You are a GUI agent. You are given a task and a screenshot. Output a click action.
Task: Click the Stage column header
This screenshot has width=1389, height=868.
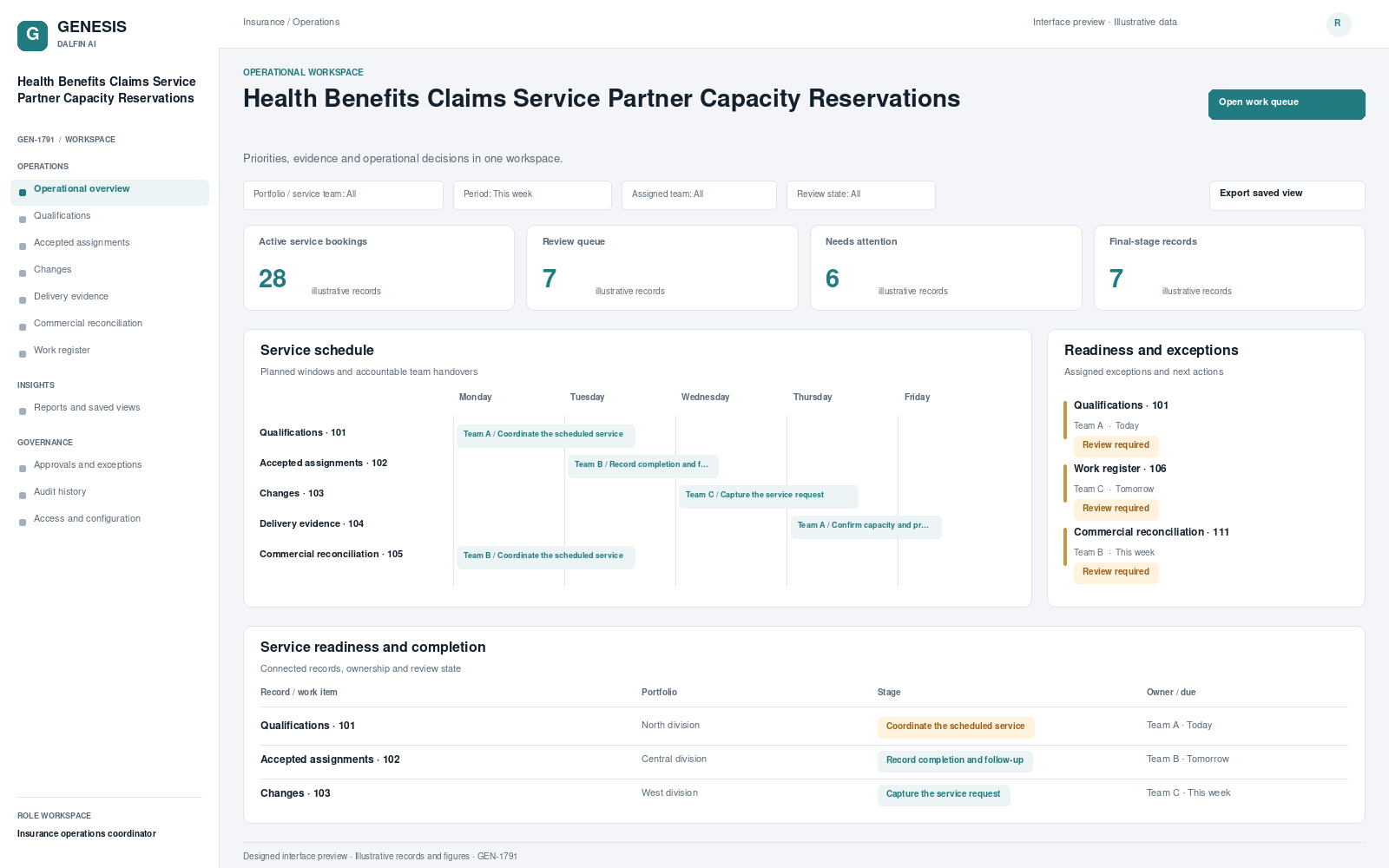pos(889,693)
